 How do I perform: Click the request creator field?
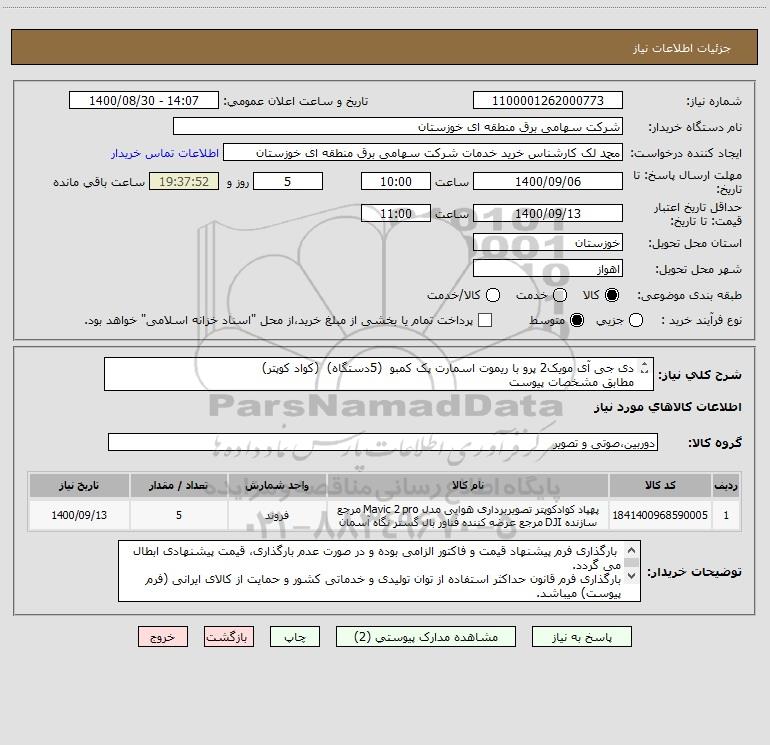click(423, 152)
